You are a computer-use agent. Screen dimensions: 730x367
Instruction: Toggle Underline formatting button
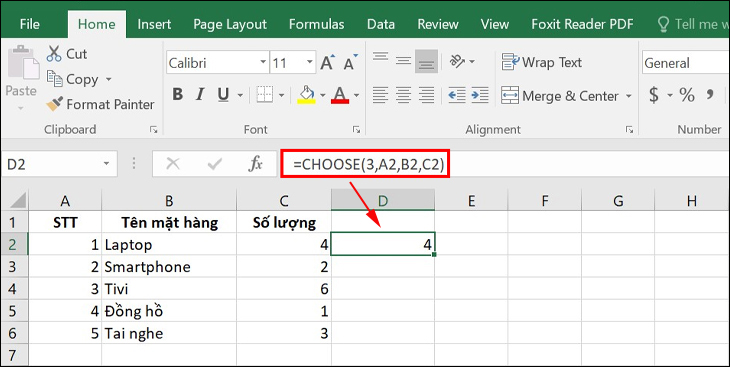(223, 95)
